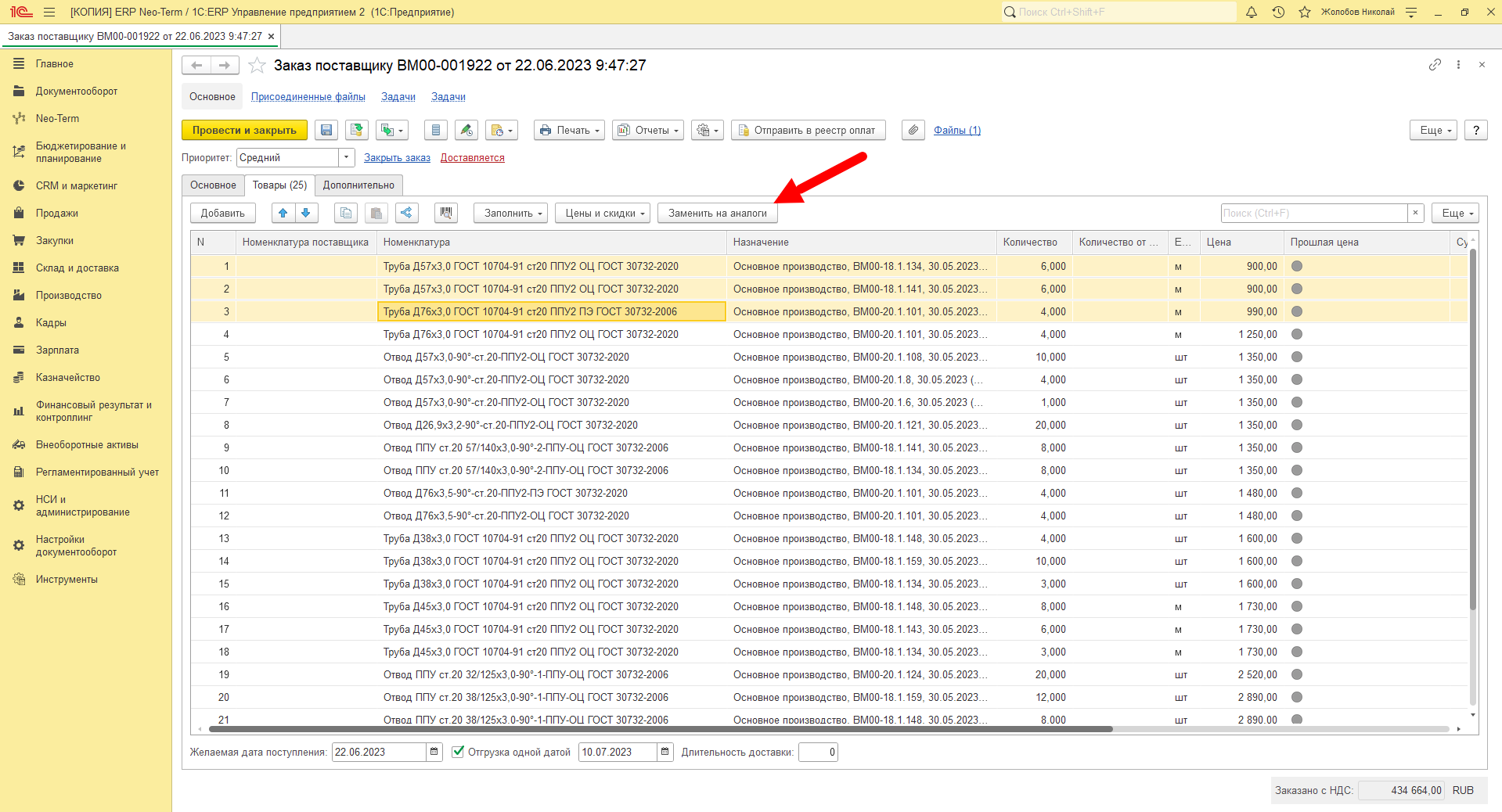This screenshot has width=1502, height=812.
Task: Click the paperclip attach files icon
Action: click(x=913, y=130)
